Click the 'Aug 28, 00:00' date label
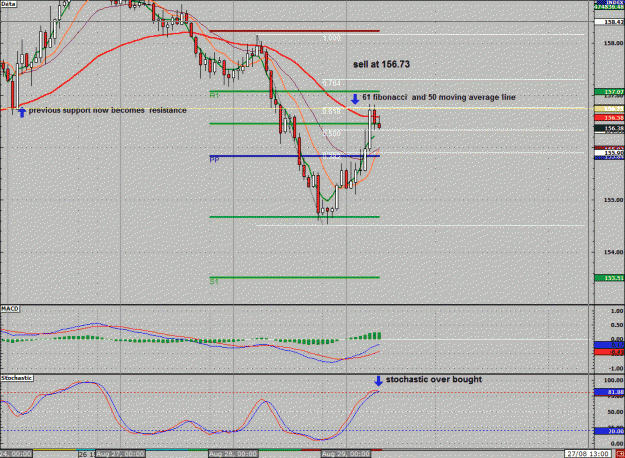The width and height of the screenshot is (625, 458). coord(234,454)
